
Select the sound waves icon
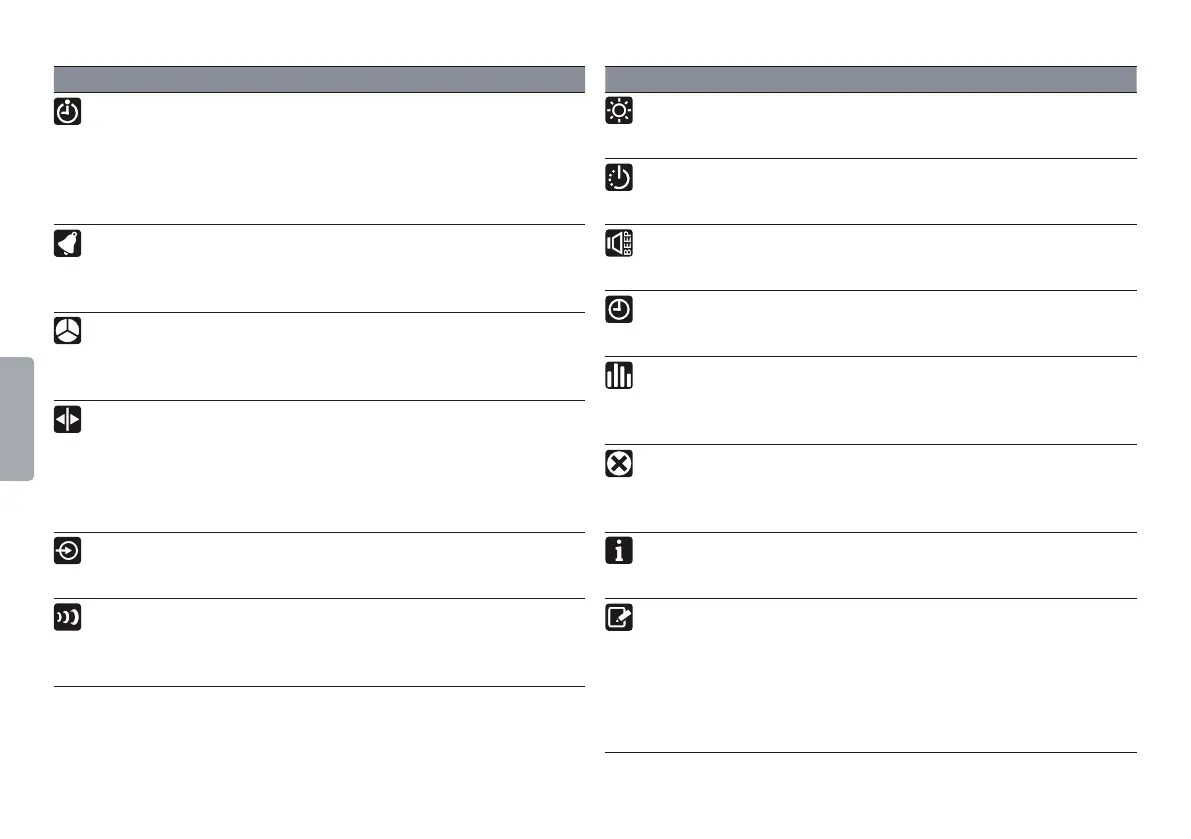[x=67, y=618]
